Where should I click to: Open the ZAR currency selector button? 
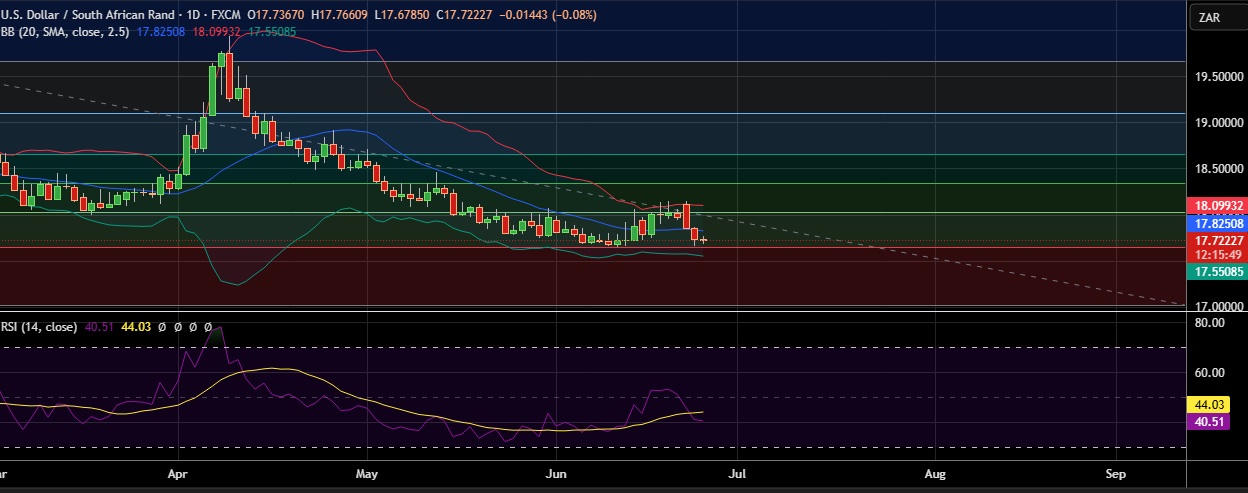point(1217,17)
